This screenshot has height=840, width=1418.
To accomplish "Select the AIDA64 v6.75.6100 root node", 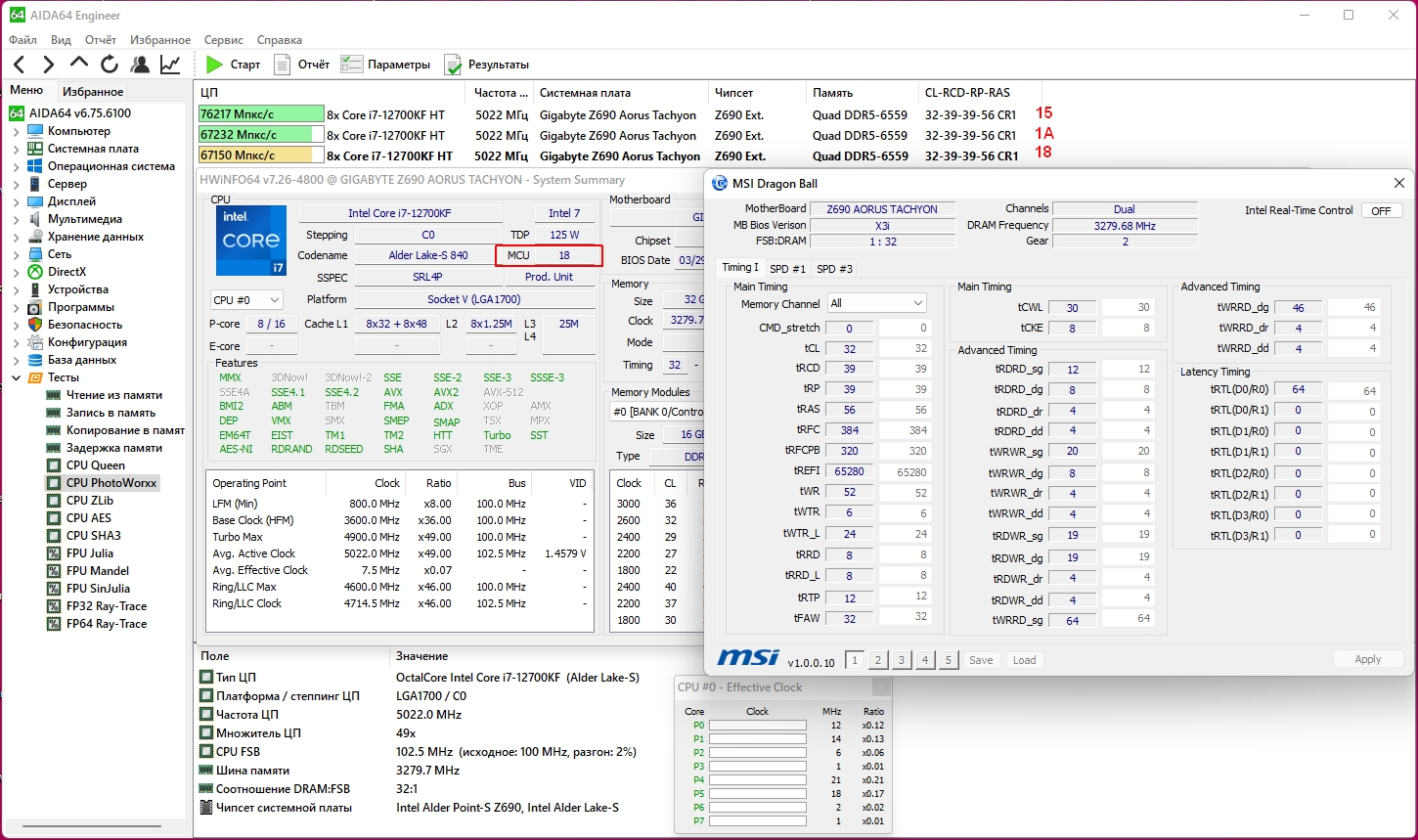I will 79,113.
